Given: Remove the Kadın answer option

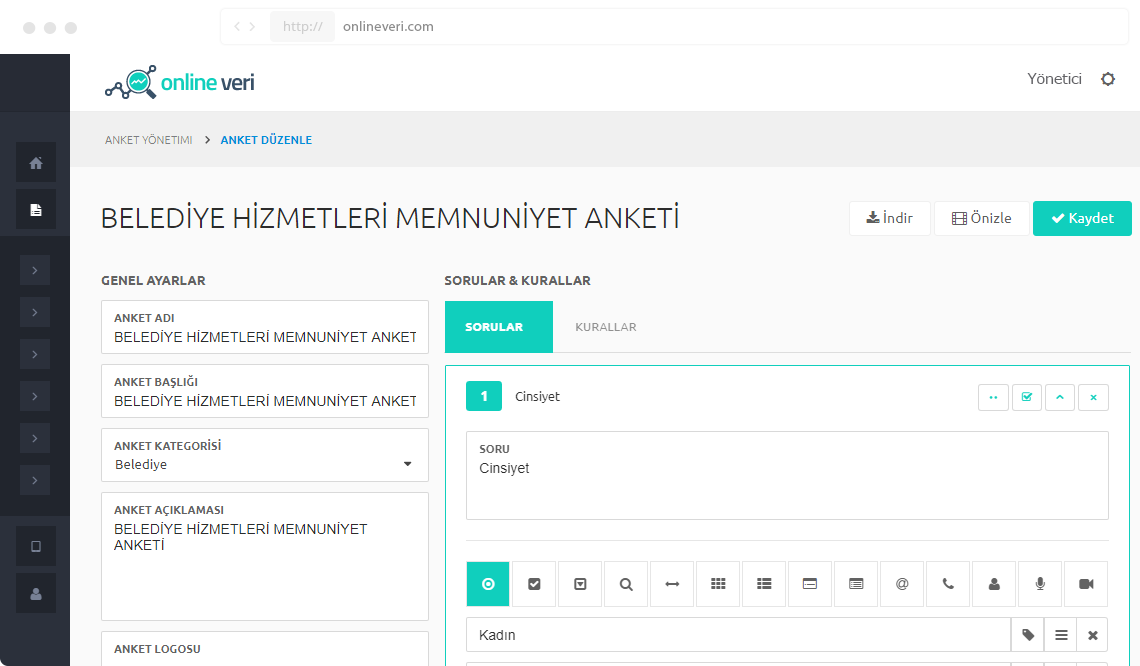Looking at the screenshot, I should tap(1092, 635).
